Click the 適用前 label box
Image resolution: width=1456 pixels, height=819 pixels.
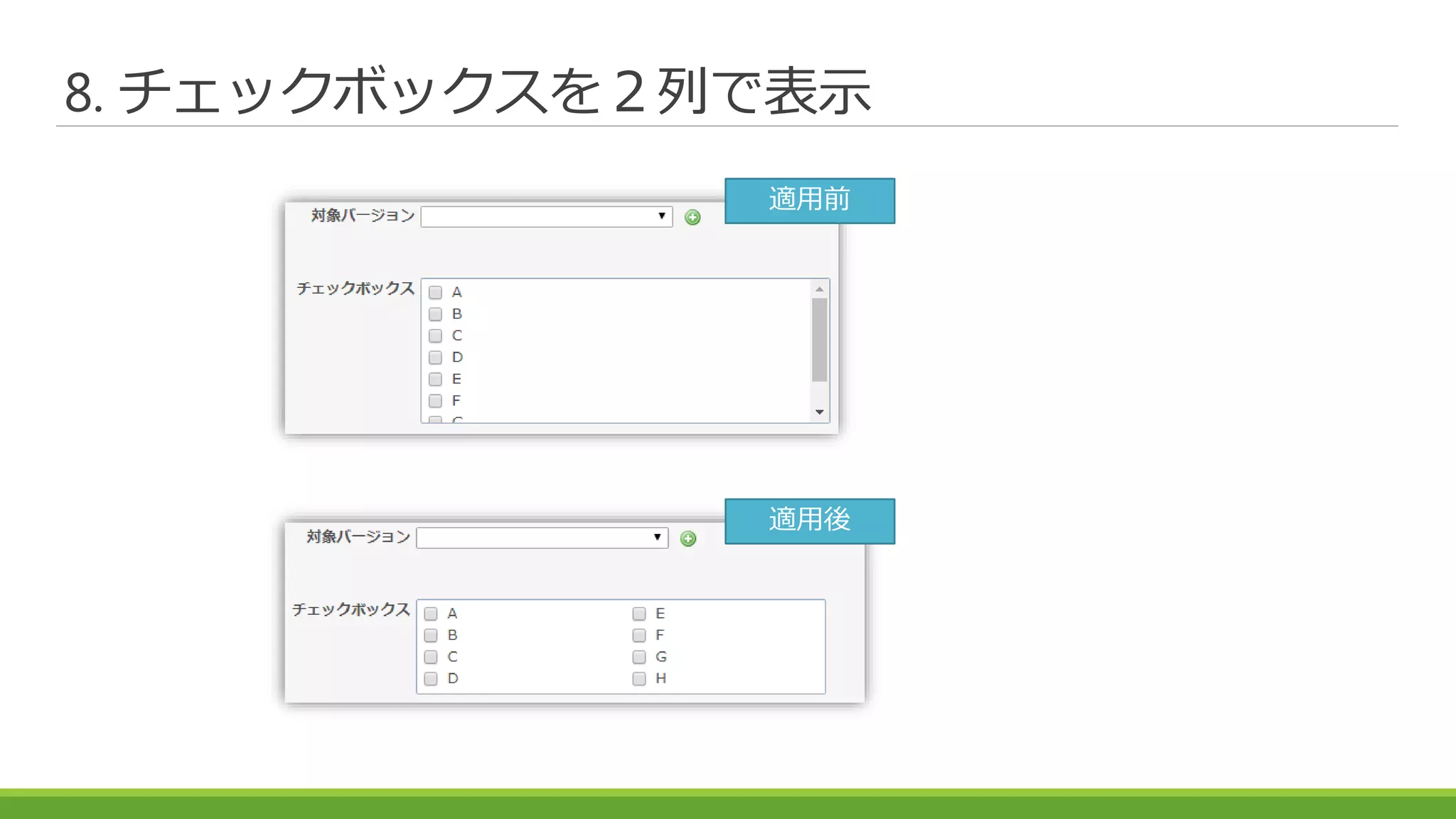pos(810,200)
